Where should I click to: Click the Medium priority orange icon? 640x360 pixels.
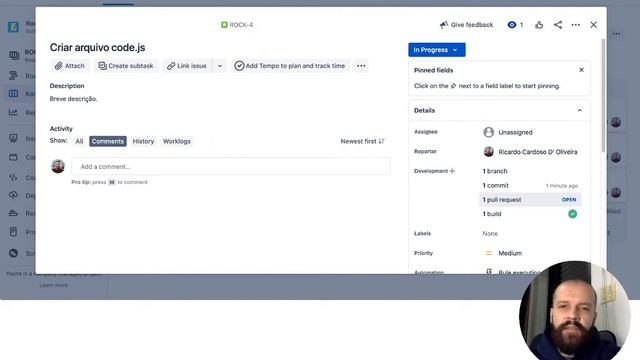pos(489,253)
